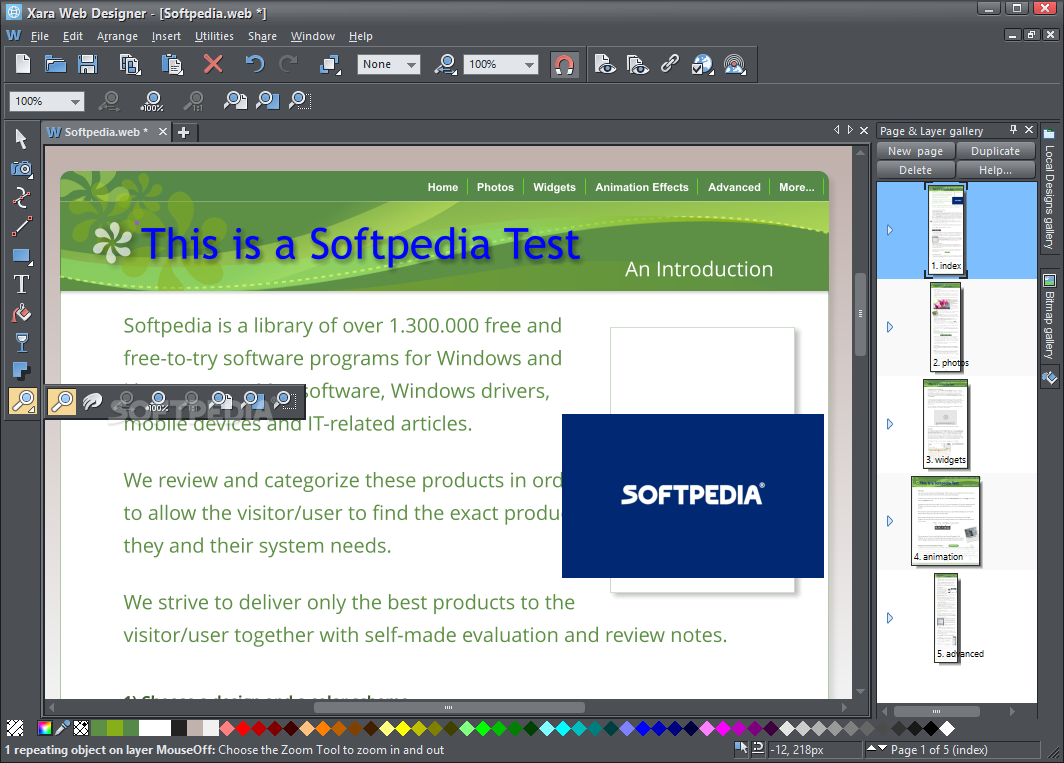The width and height of the screenshot is (1064, 763).
Task: Select the Fill bucket tool
Action: coord(21,314)
